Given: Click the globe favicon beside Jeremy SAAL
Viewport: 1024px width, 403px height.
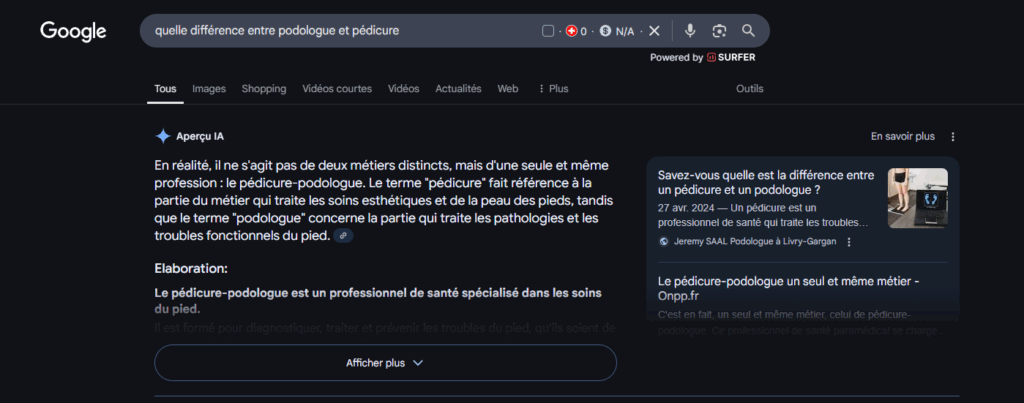Looking at the screenshot, I should [664, 242].
